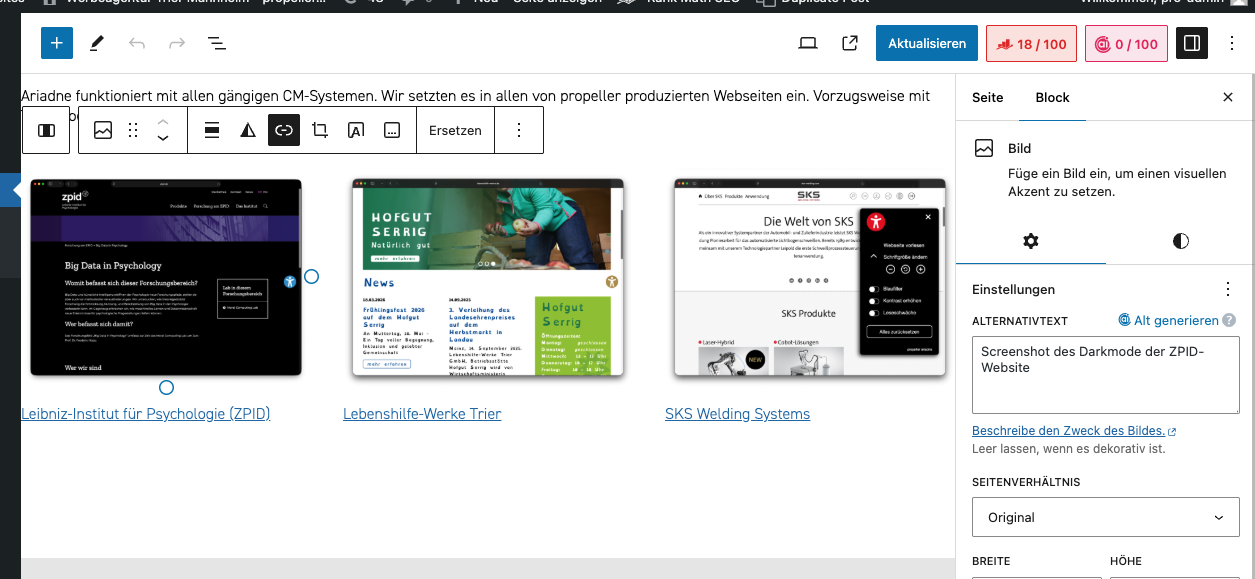Screen dimensions: 1255x579
Task: Click the Ariadne funktioniert paragraph text
Action: click(476, 97)
